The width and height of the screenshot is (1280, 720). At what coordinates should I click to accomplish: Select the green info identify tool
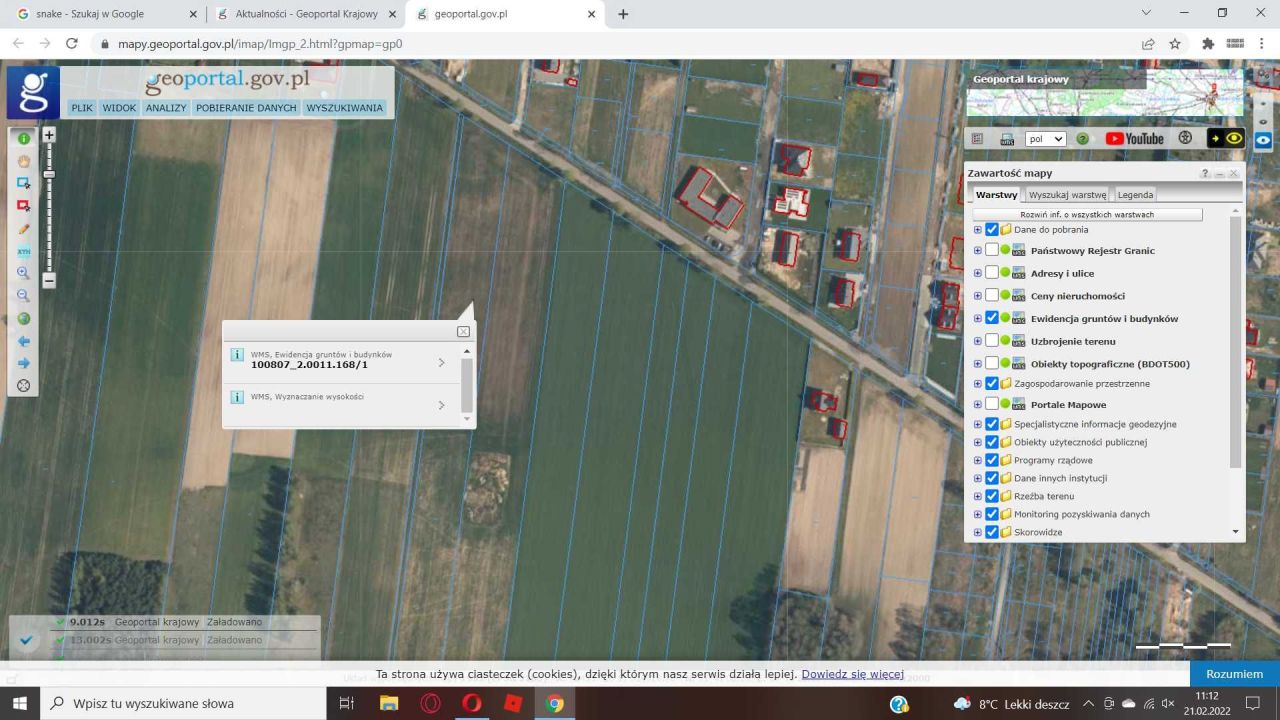click(24, 139)
